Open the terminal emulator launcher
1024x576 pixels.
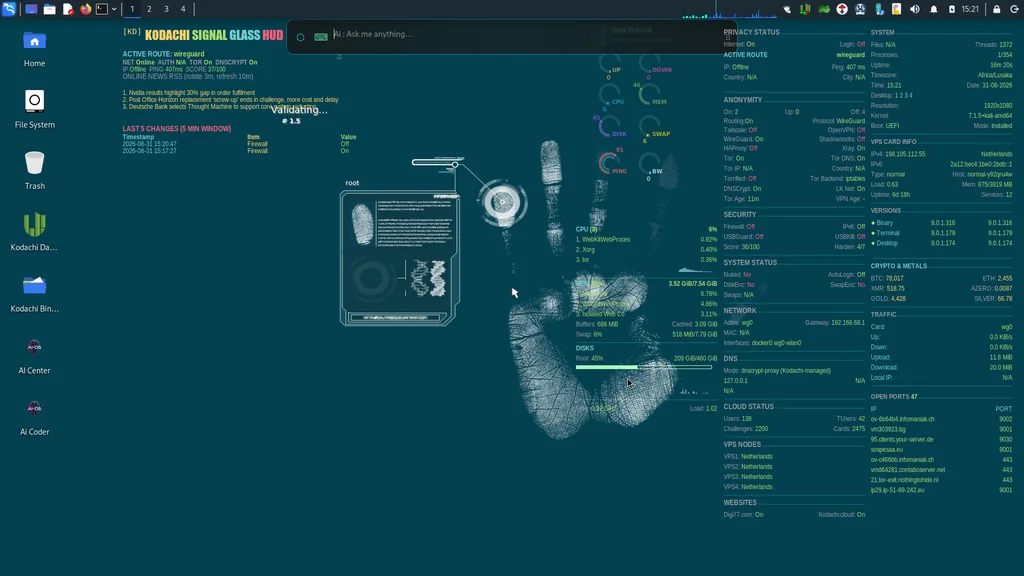tap(102, 9)
